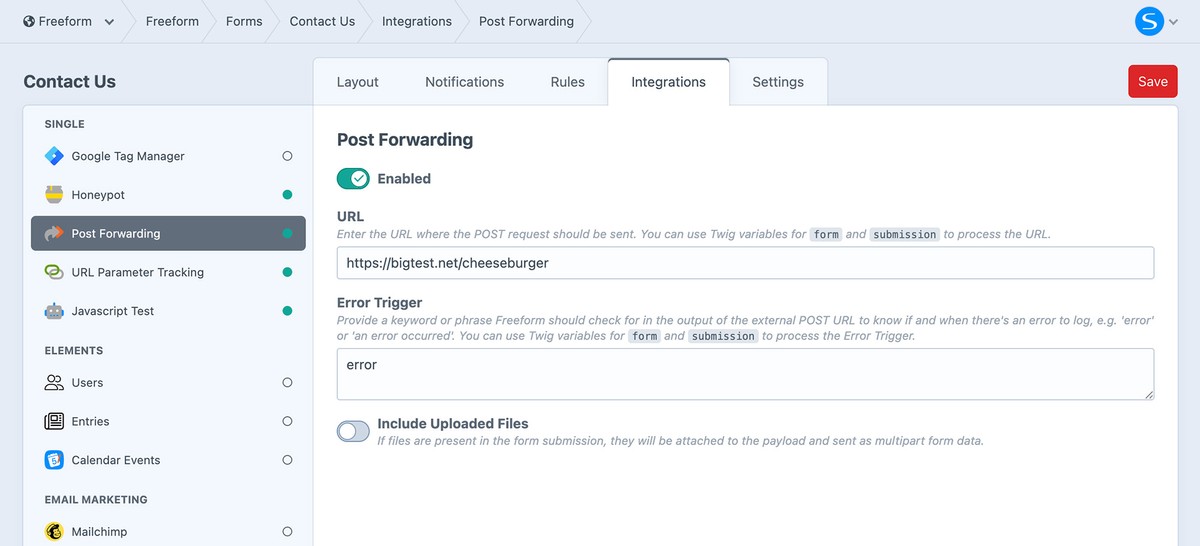Toggle Calendar Events status circle
The height and width of the screenshot is (546, 1200).
click(x=287, y=460)
